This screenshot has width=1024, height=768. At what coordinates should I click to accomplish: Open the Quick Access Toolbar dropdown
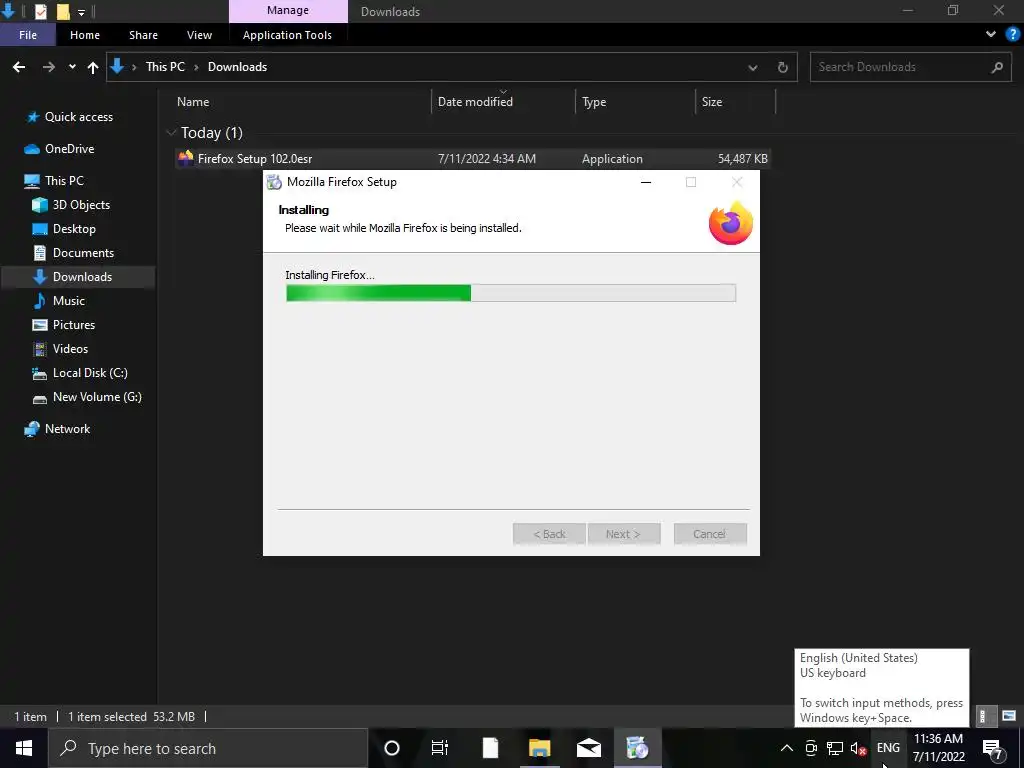pyautogui.click(x=81, y=12)
